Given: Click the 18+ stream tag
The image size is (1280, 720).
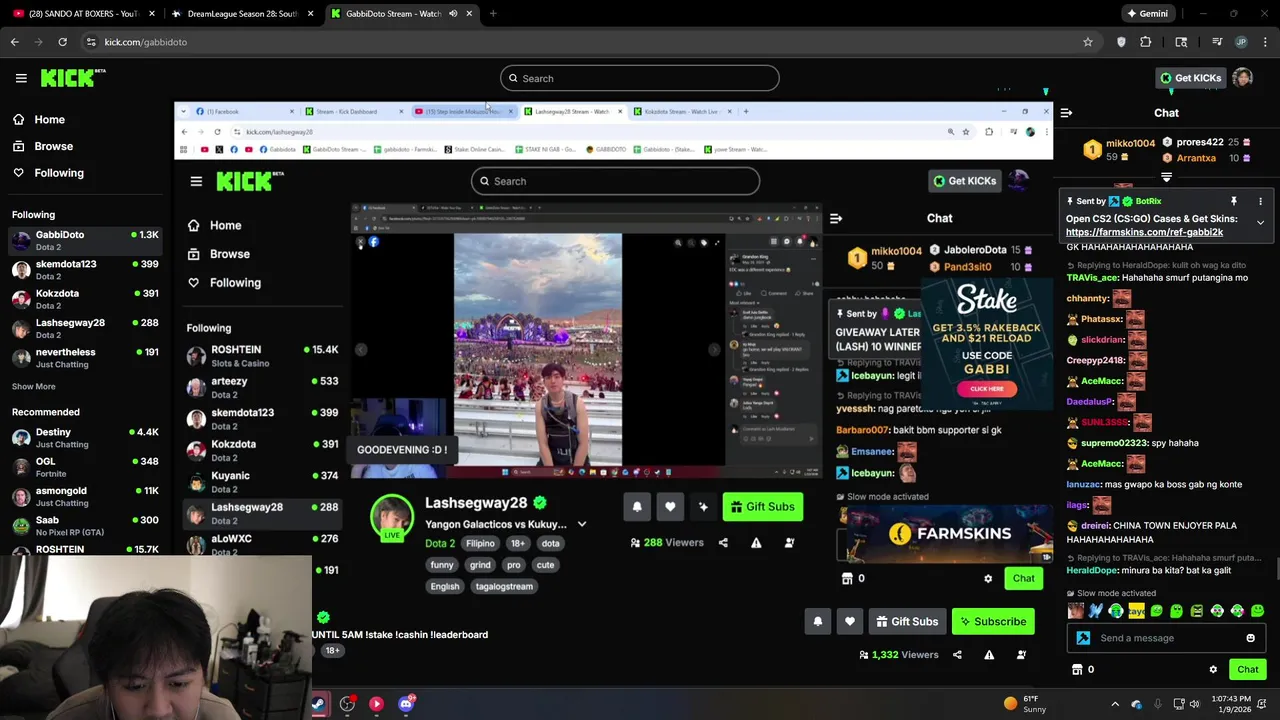Looking at the screenshot, I should (332, 651).
